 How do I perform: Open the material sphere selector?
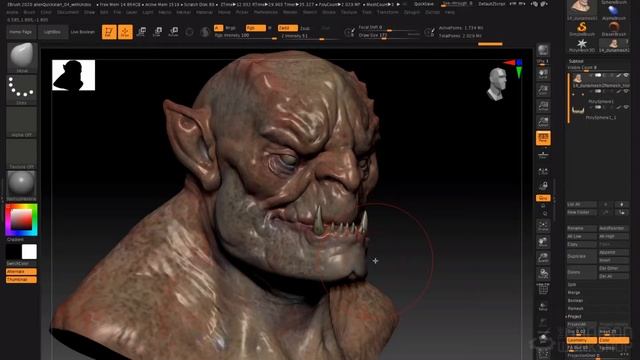pyautogui.click(x=22, y=186)
